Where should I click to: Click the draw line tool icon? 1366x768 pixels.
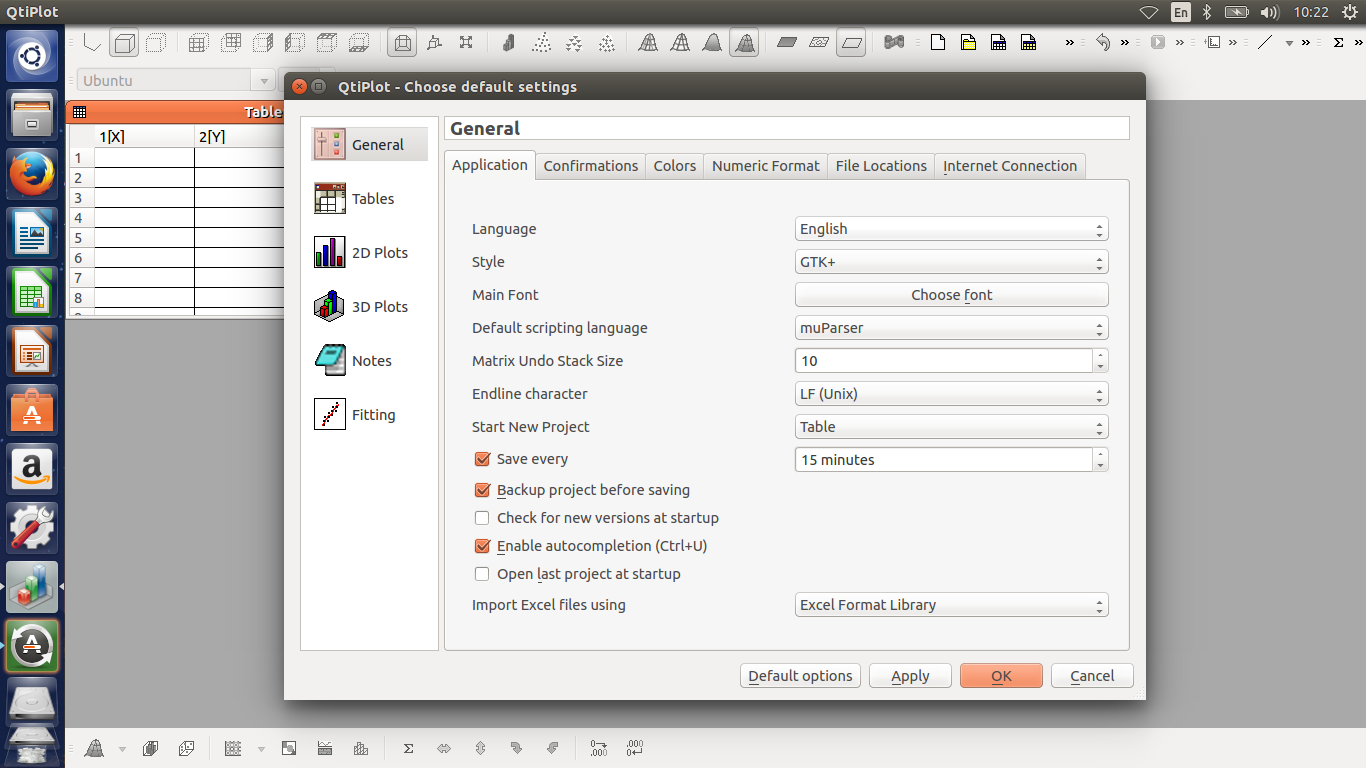[1265, 43]
